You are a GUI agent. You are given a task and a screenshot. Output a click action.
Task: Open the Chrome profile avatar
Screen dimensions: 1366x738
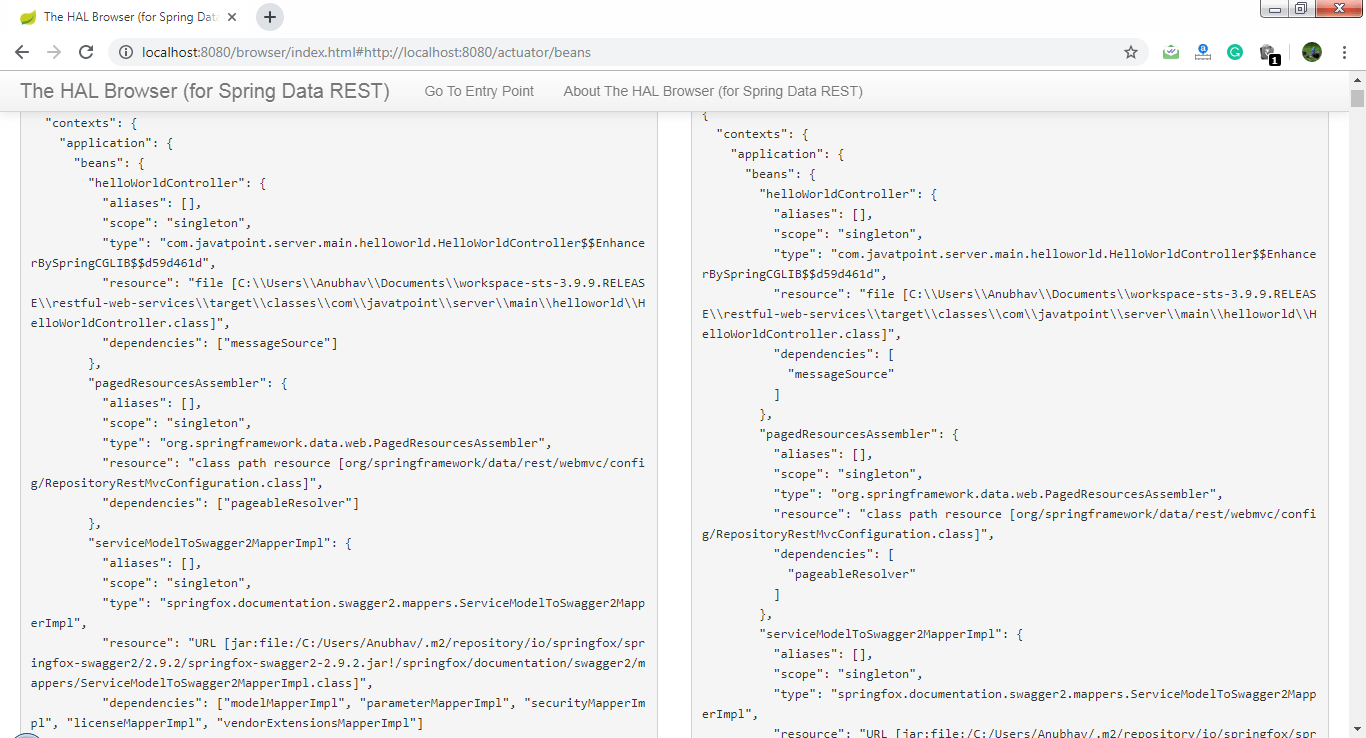point(1312,52)
